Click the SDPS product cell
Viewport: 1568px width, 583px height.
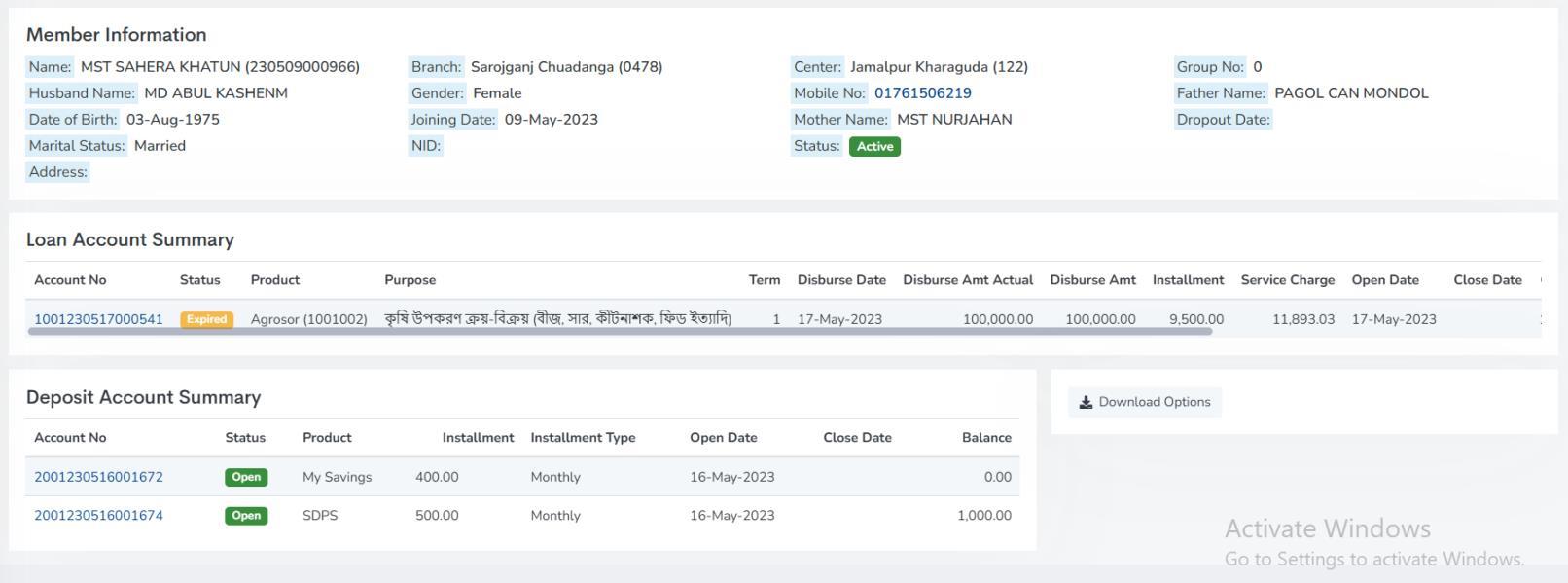pos(320,516)
